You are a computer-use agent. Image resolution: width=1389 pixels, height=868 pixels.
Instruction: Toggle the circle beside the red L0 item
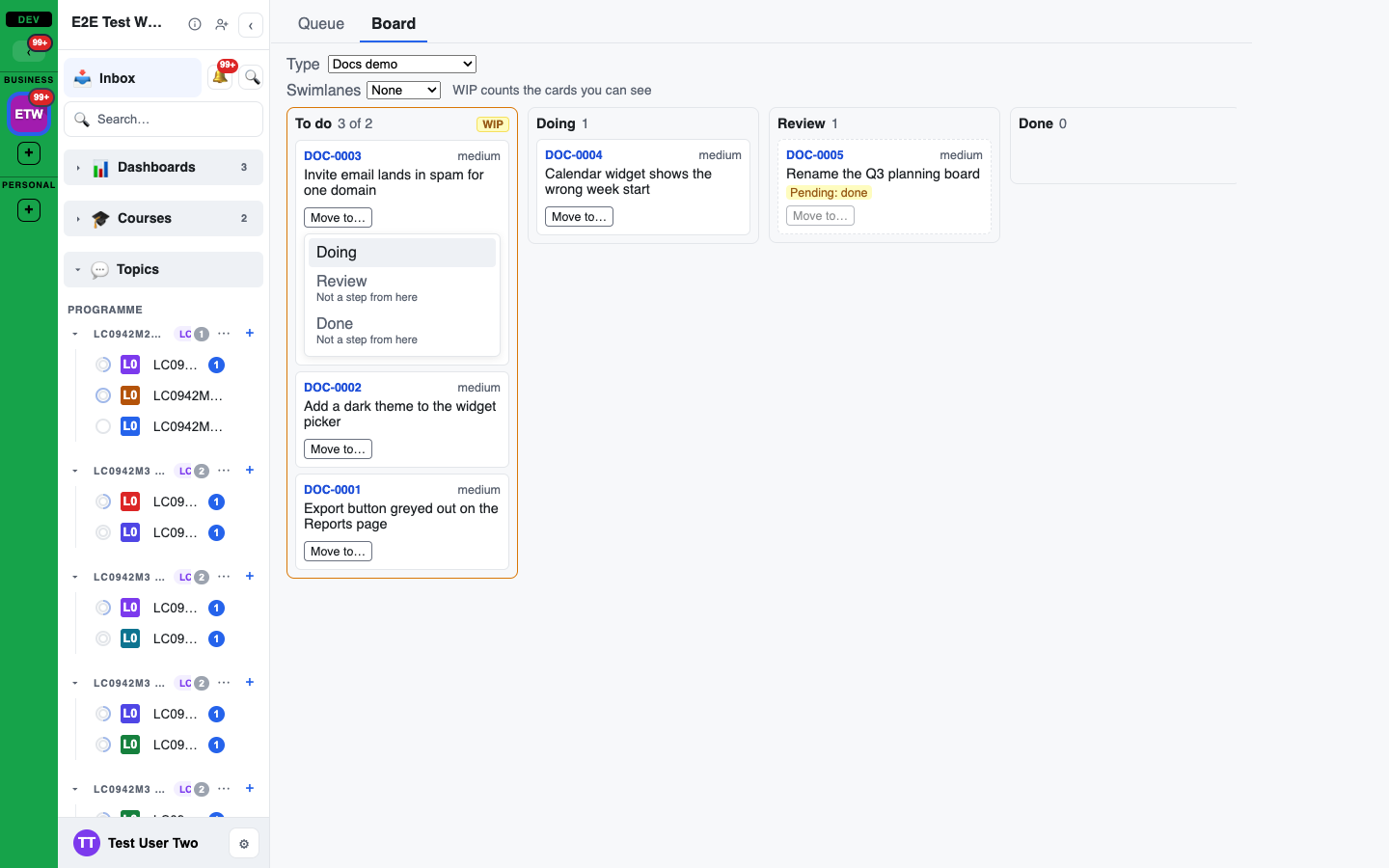[103, 502]
